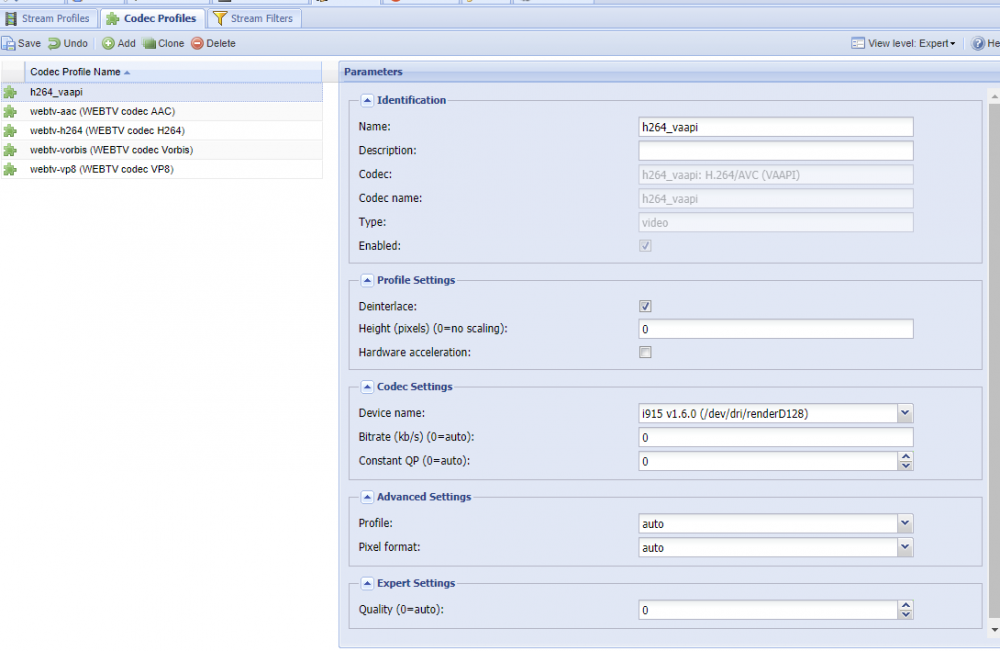Click the Save toolbar icon
Screen dimensions: 1000x651
tap(8, 43)
